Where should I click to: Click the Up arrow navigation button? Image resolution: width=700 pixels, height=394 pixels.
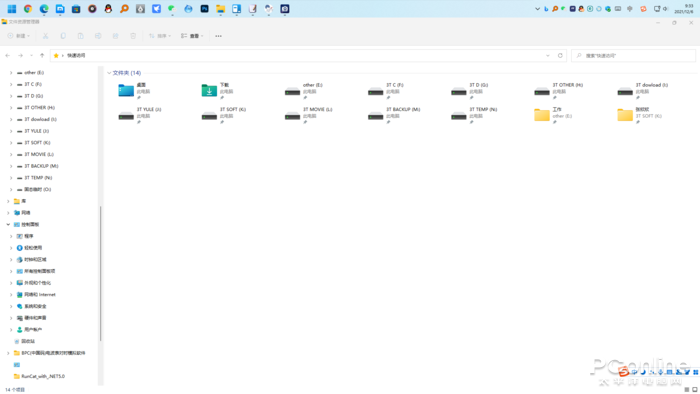42,55
